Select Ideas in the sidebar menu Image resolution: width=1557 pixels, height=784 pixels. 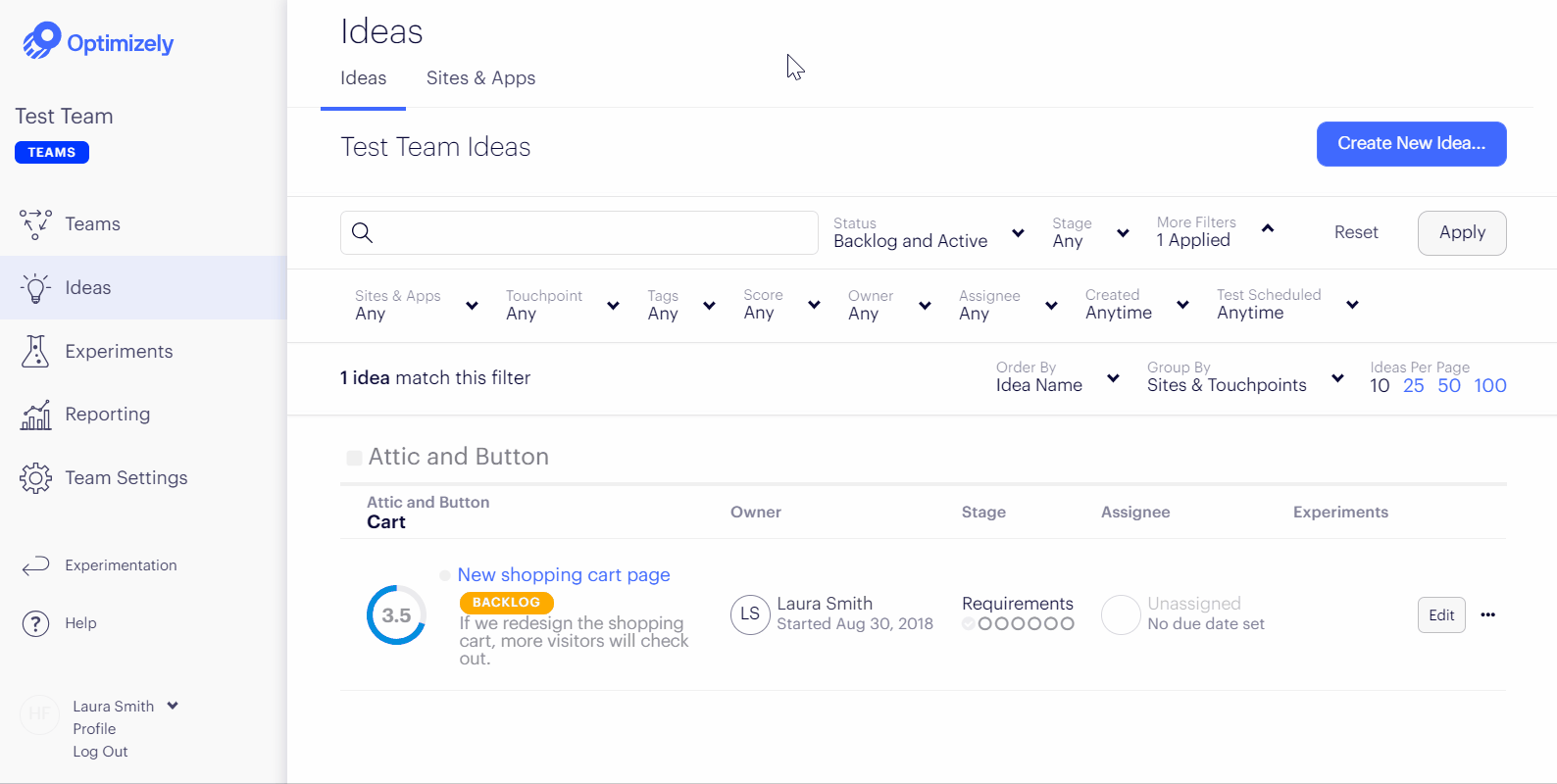point(143,287)
